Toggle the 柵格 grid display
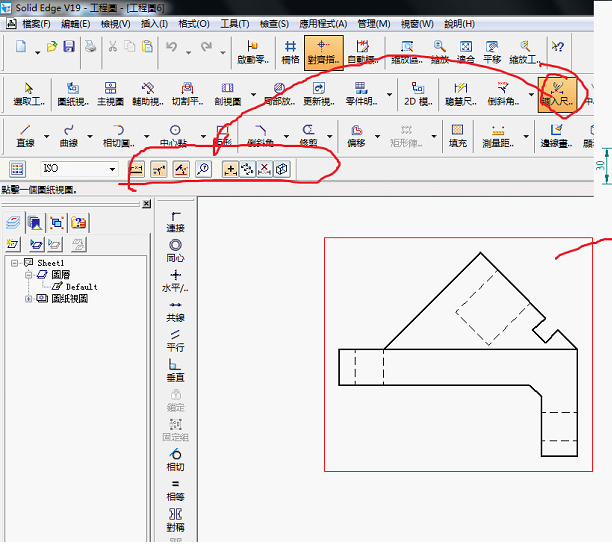The image size is (612, 544). 290,53
